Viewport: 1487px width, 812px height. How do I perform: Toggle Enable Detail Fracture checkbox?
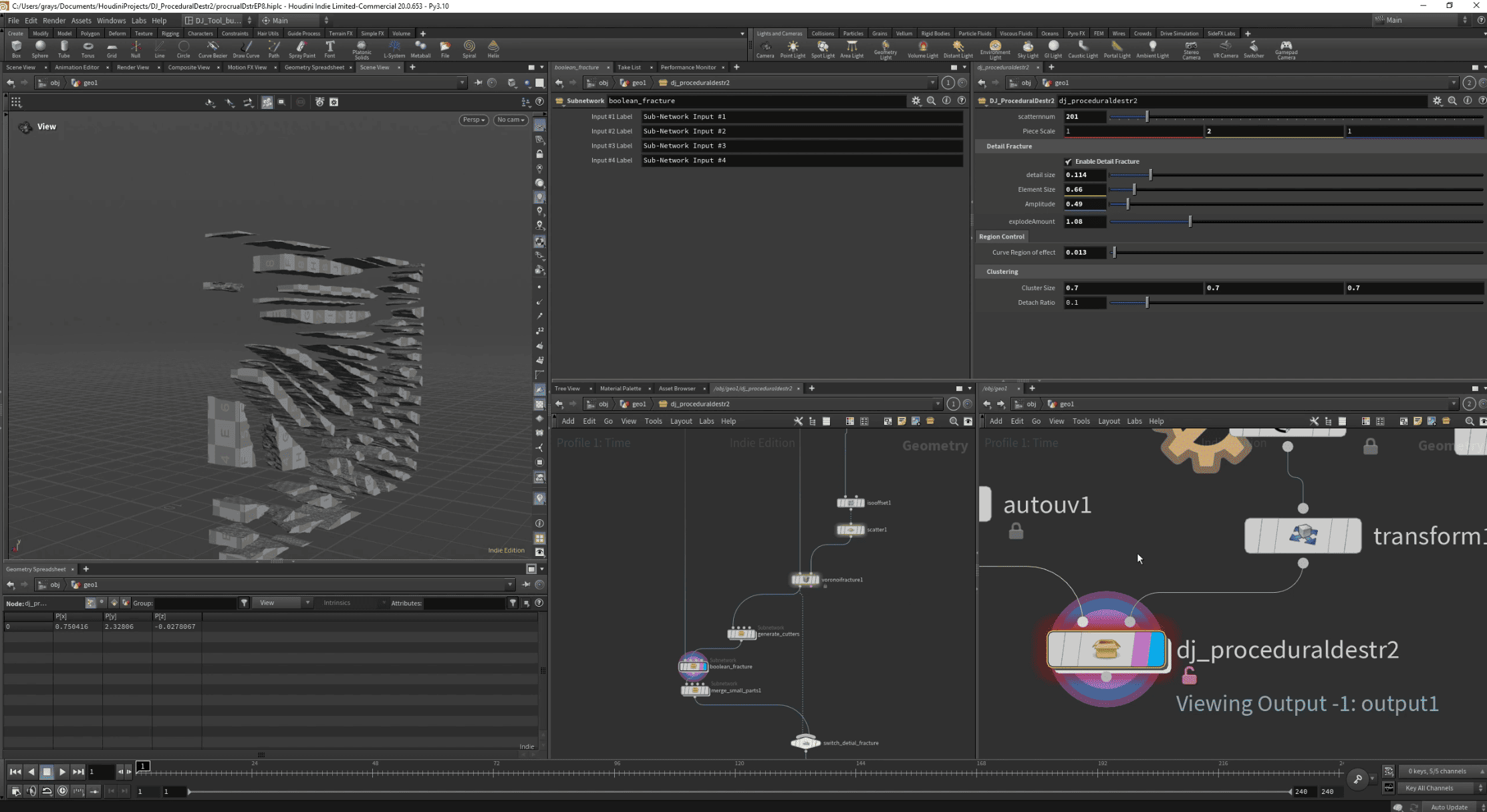pos(1068,162)
